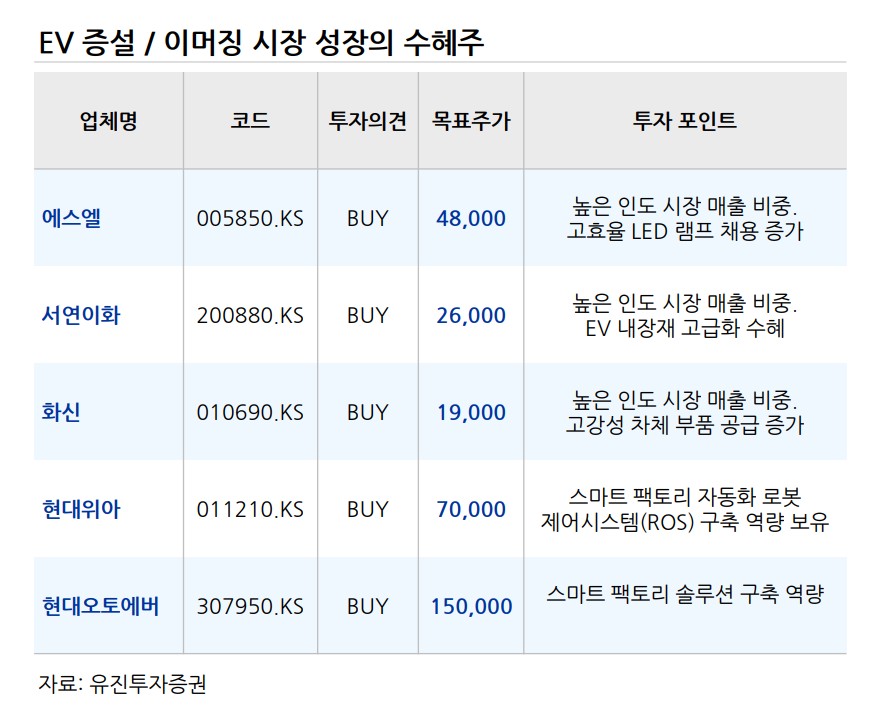
Task: Select target price 70,000
Action: tap(471, 510)
